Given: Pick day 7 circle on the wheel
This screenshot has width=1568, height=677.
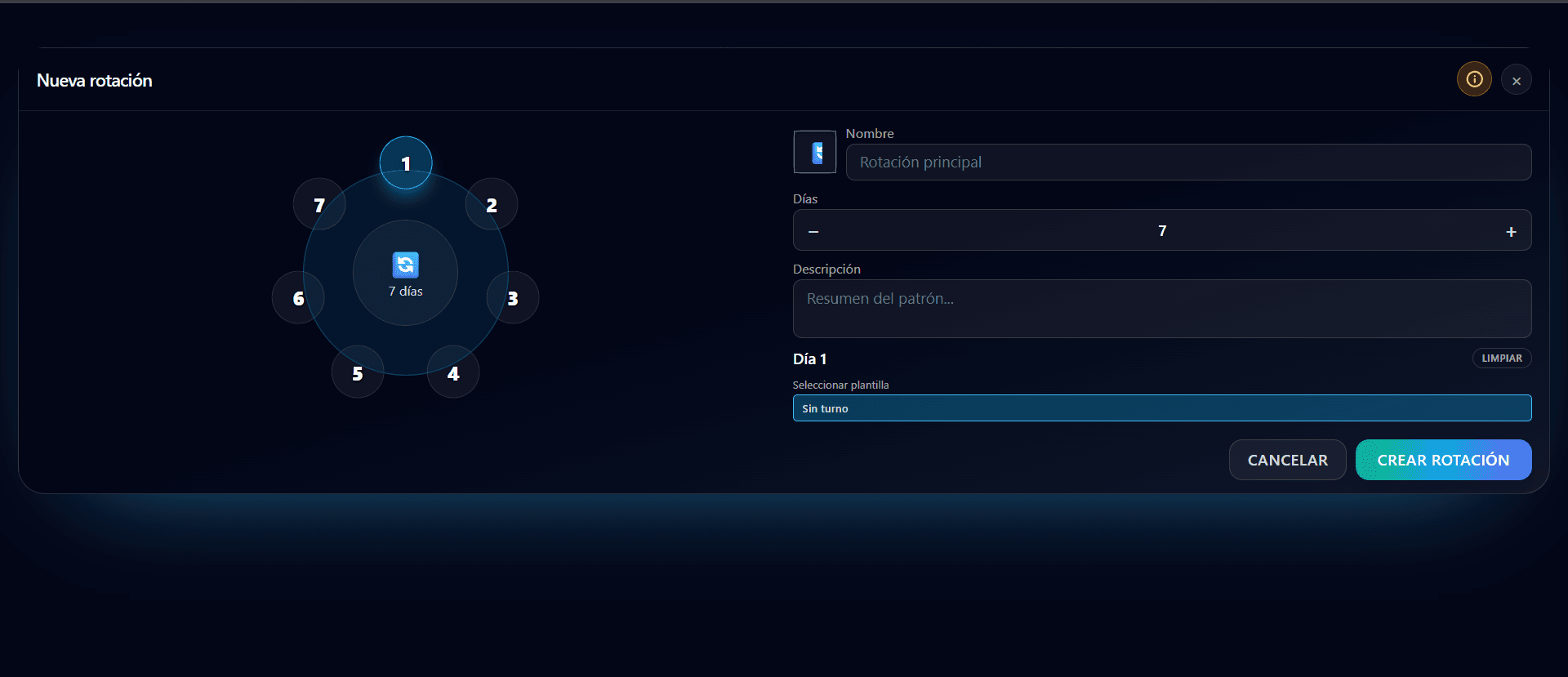Looking at the screenshot, I should pos(319,205).
